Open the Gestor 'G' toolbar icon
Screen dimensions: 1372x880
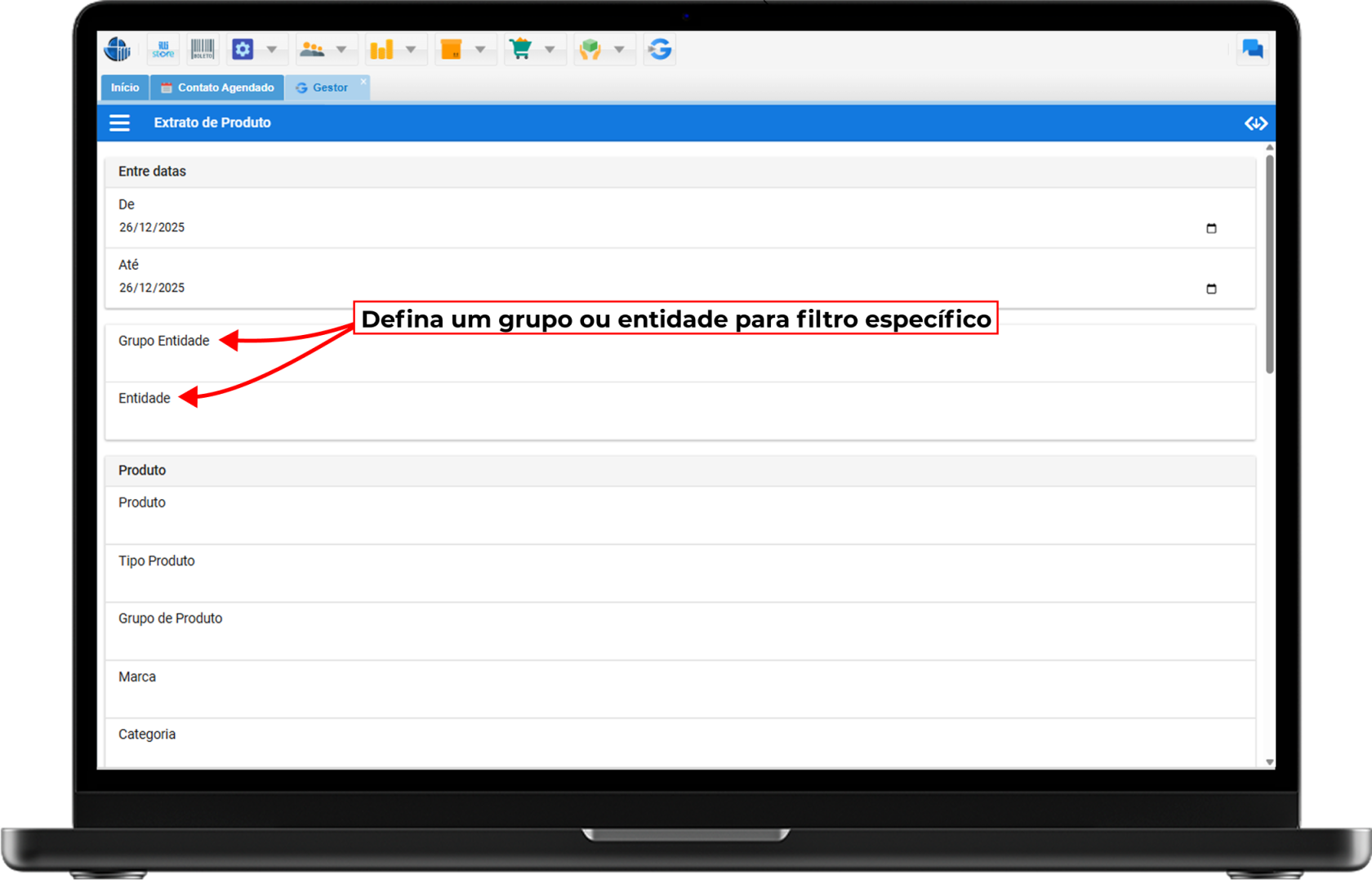(660, 50)
